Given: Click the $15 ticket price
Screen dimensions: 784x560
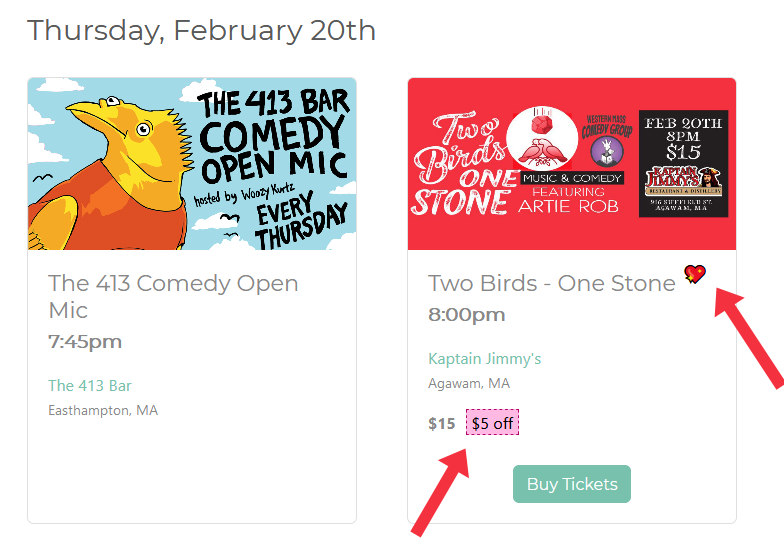Looking at the screenshot, I should [442, 424].
